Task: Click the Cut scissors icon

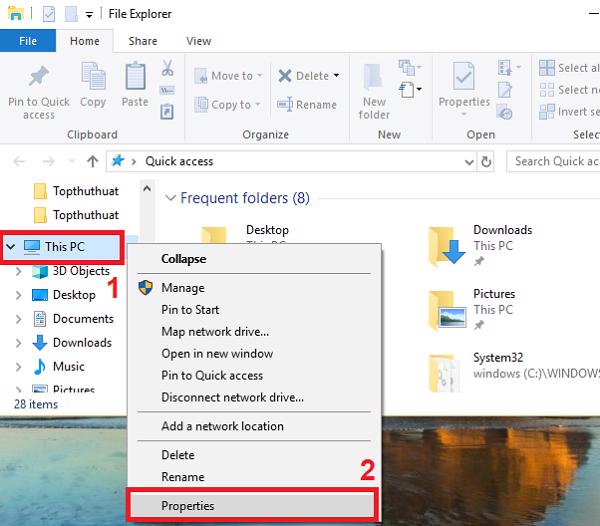Action: [167, 67]
